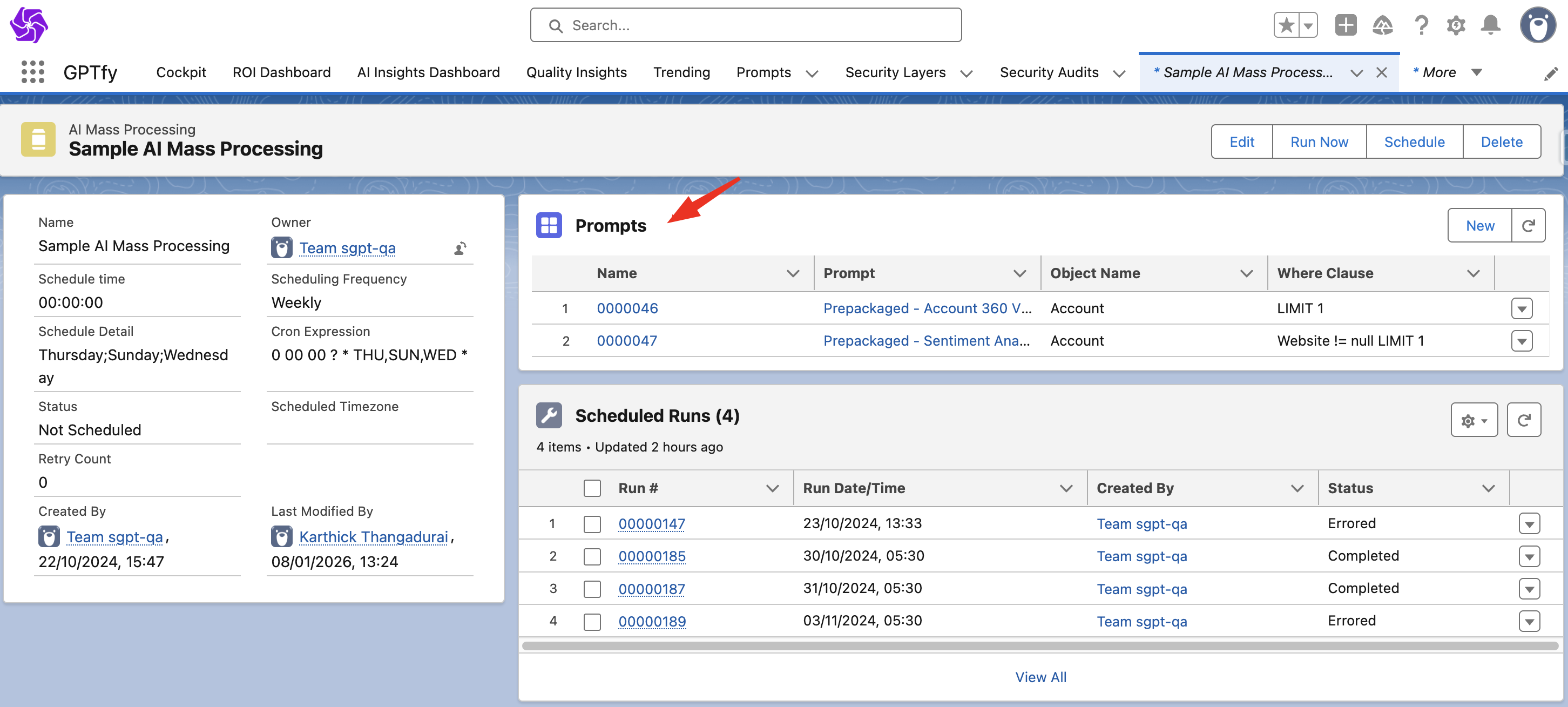Open row actions for prompt 0000046

[1521, 309]
